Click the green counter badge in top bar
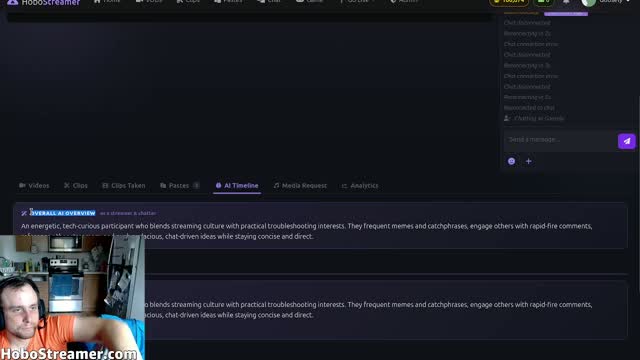The image size is (640, 360). 544,2
